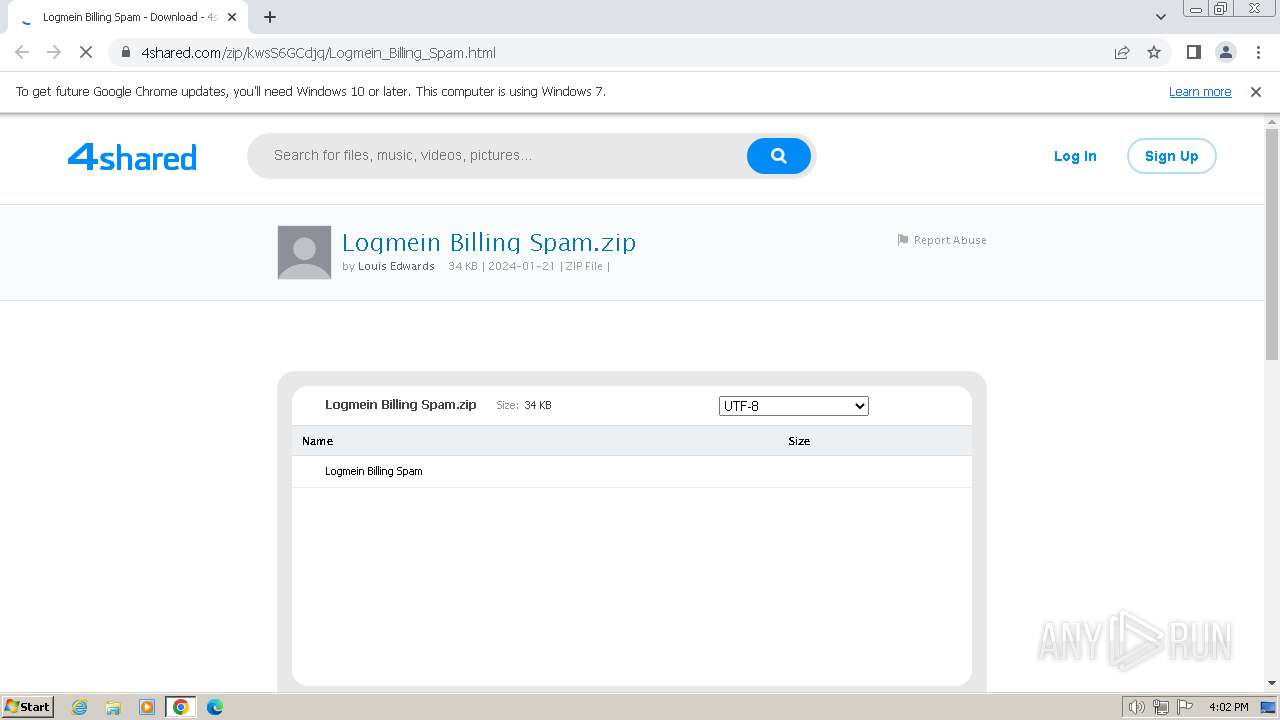Screen dimensions: 1280x720
Task: Click Chrome taskbar icon
Action: 181,707
